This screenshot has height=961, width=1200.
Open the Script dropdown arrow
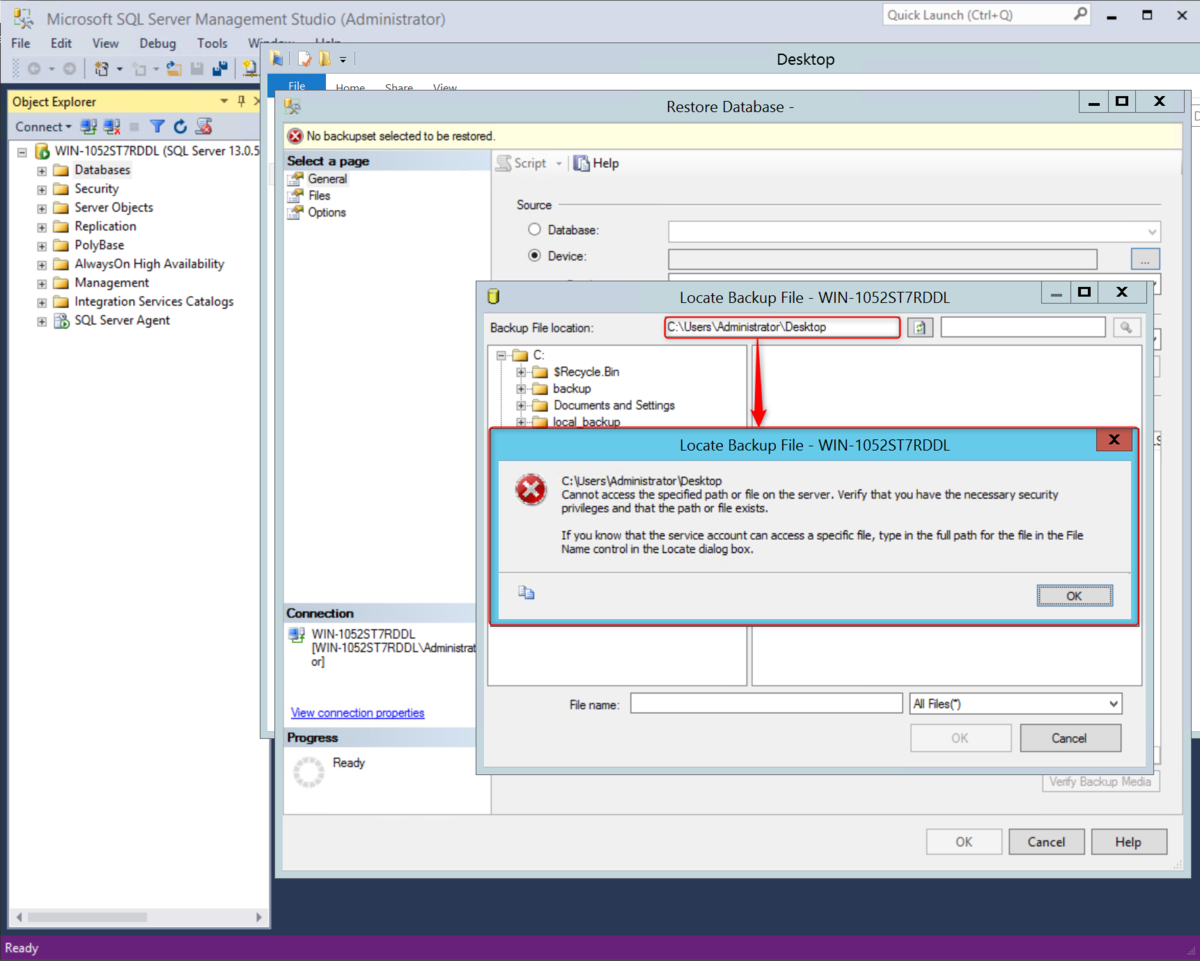point(559,164)
